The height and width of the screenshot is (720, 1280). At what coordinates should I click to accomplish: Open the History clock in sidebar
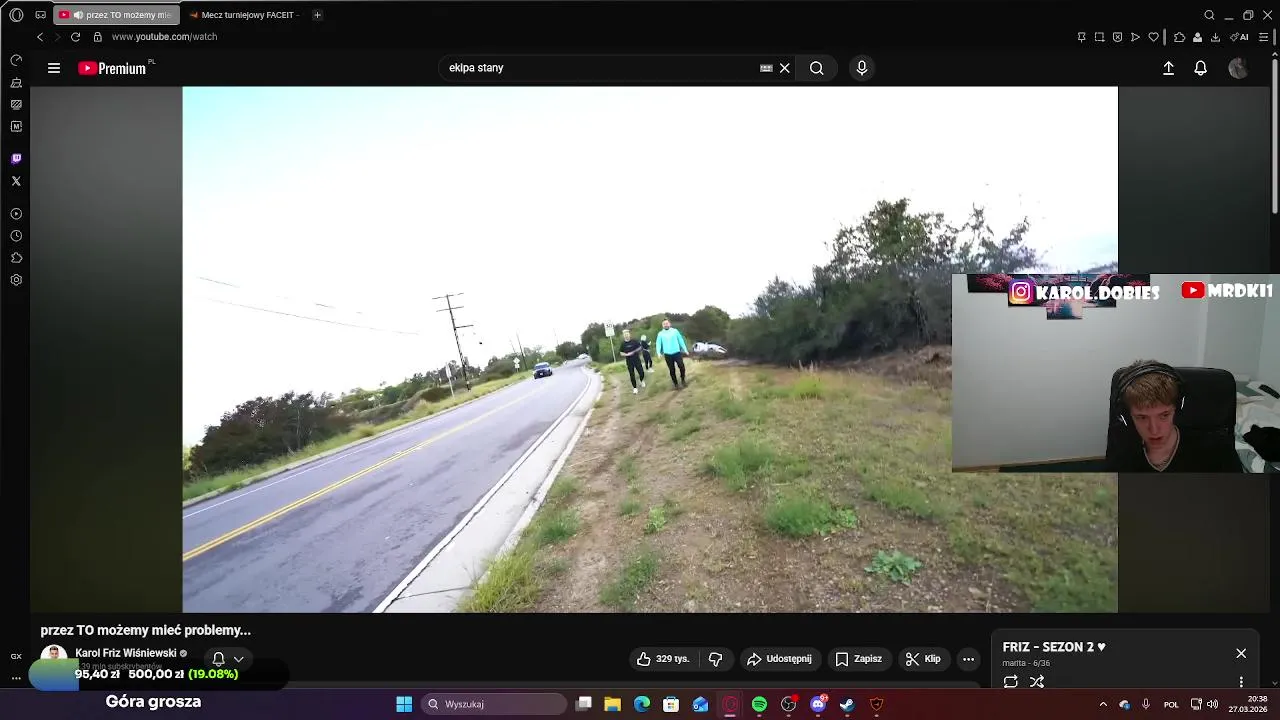click(16, 236)
